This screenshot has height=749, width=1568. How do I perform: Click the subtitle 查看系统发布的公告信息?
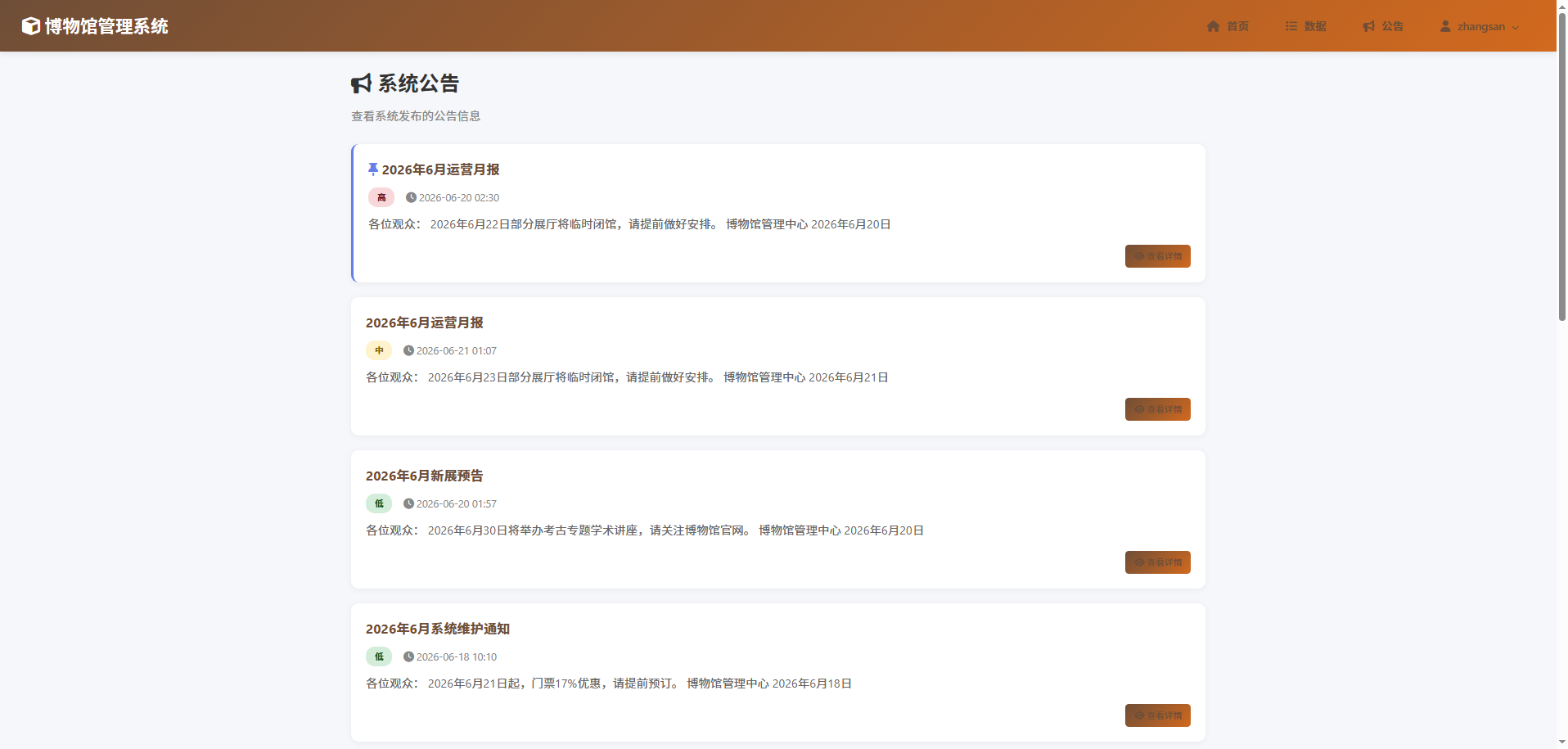click(416, 116)
